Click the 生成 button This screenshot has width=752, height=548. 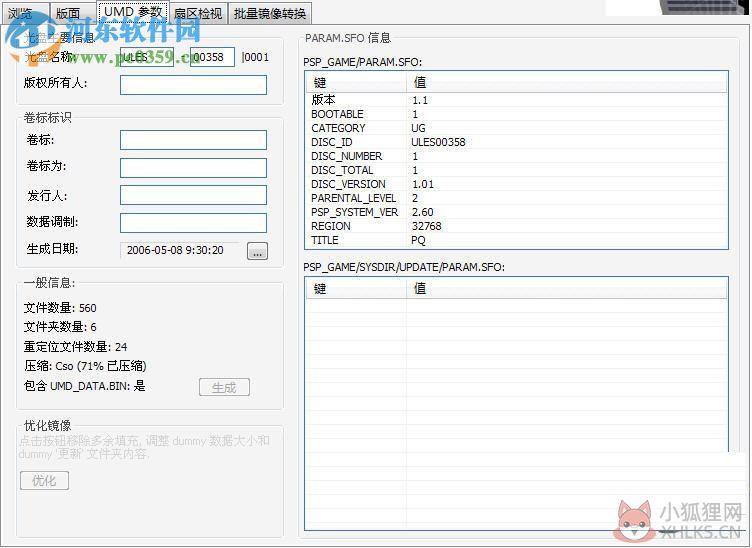(x=224, y=387)
